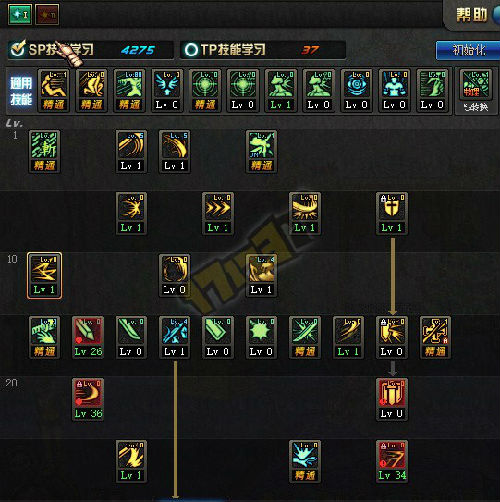Select the orange-highlighted lightning skill at level 10
500x502 pixels.
coord(44,275)
